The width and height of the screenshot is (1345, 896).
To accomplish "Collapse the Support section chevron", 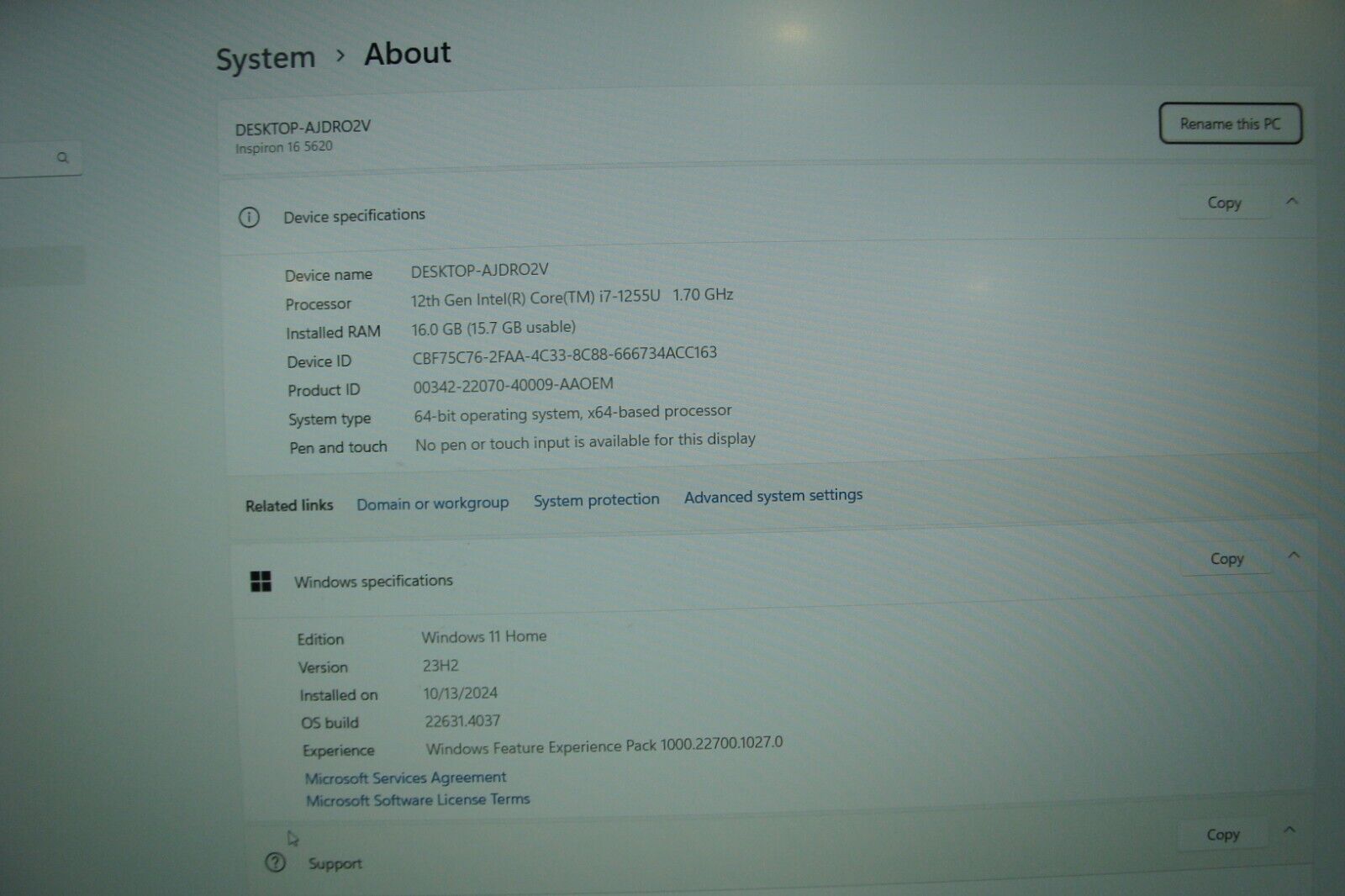I will [x=1290, y=830].
